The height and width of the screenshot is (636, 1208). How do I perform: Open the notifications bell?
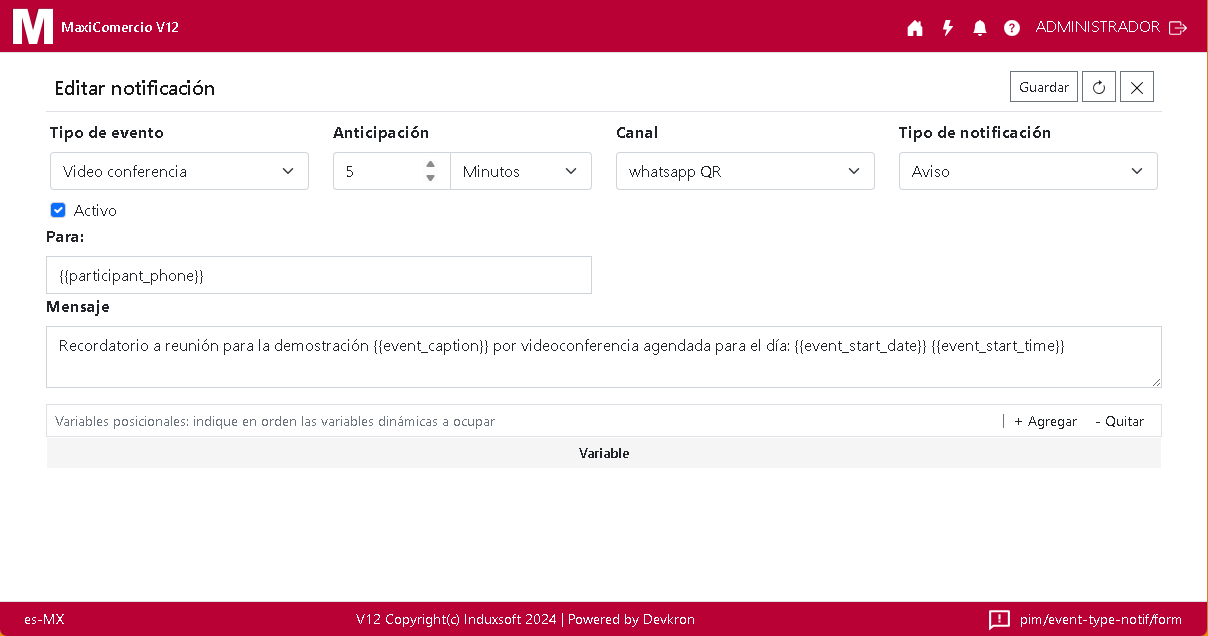[x=979, y=28]
